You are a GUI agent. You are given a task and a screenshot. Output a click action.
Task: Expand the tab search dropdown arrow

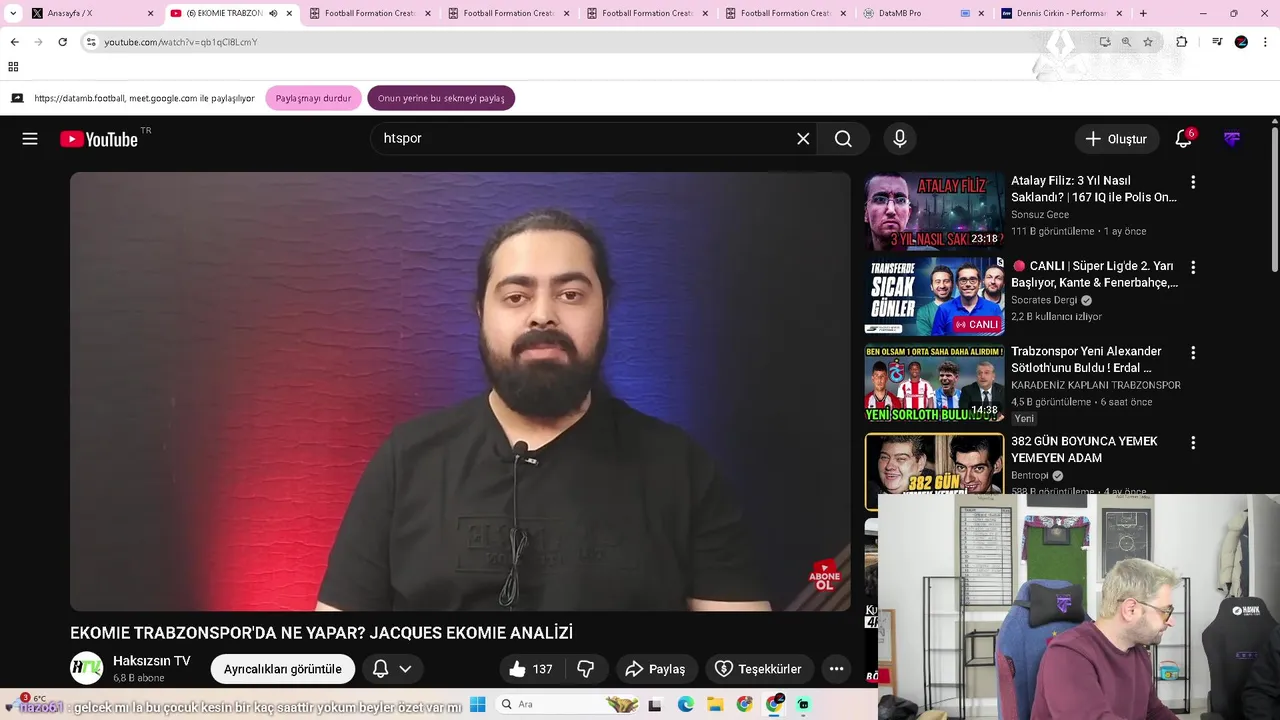12,13
